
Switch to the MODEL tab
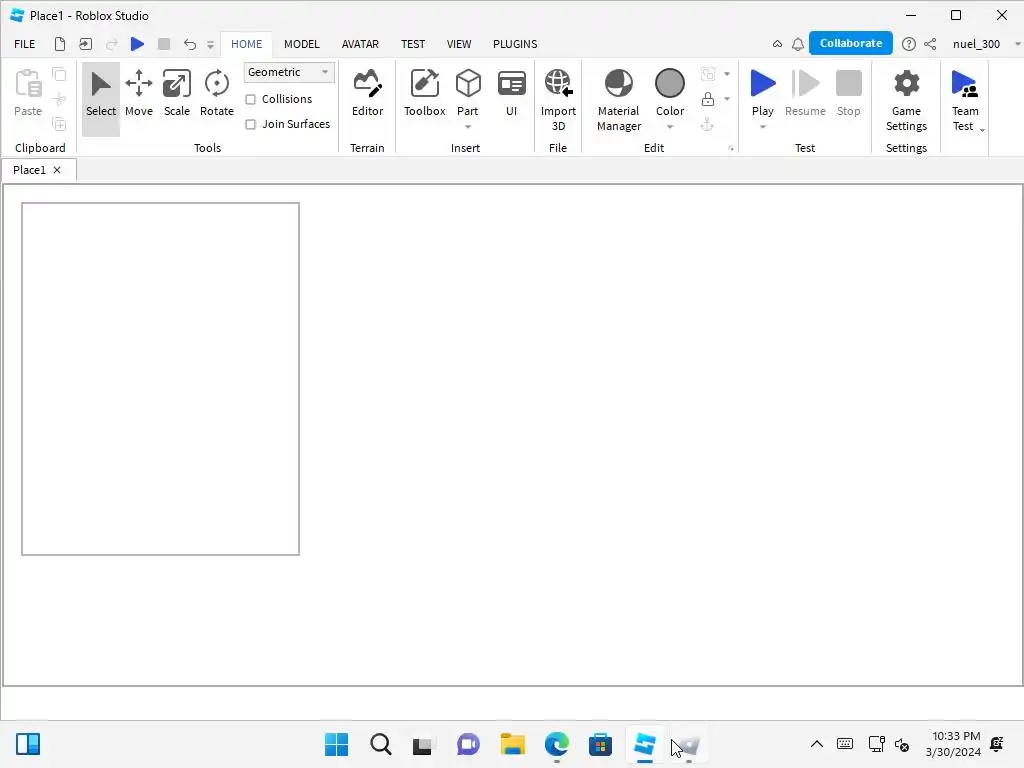click(302, 44)
